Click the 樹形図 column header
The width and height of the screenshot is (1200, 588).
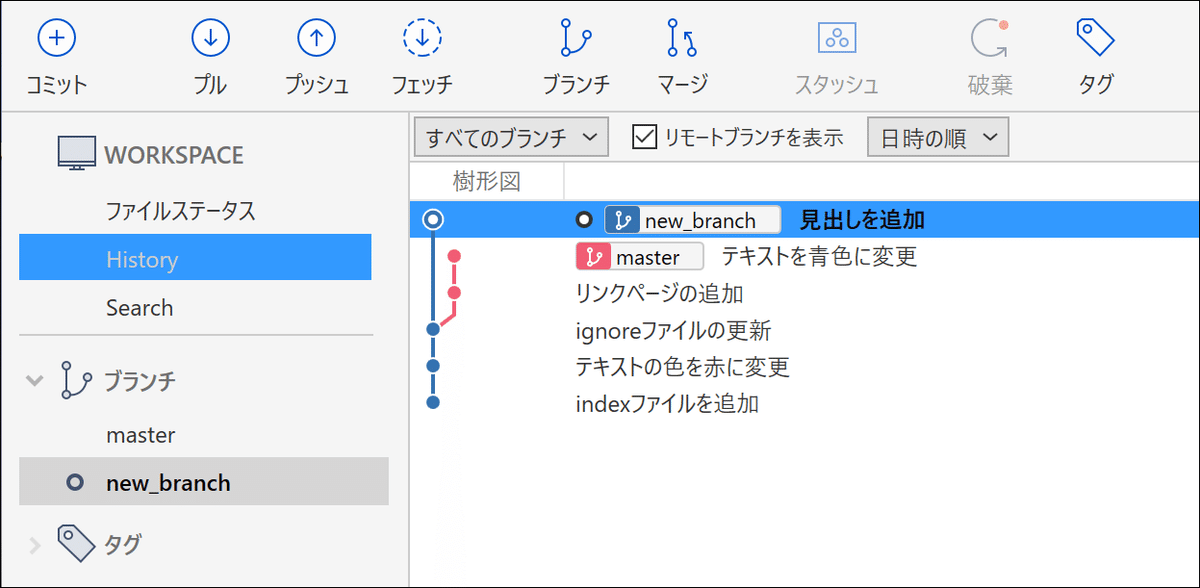tap(486, 181)
